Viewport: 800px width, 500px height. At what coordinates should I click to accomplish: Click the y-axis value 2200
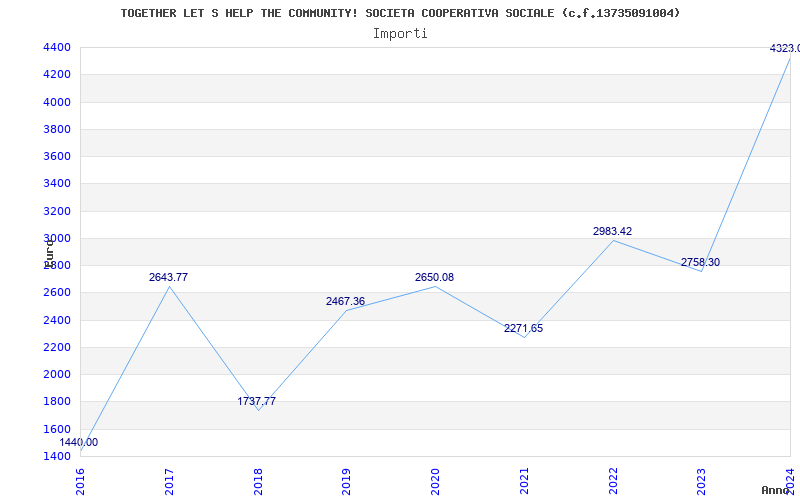tap(57, 347)
